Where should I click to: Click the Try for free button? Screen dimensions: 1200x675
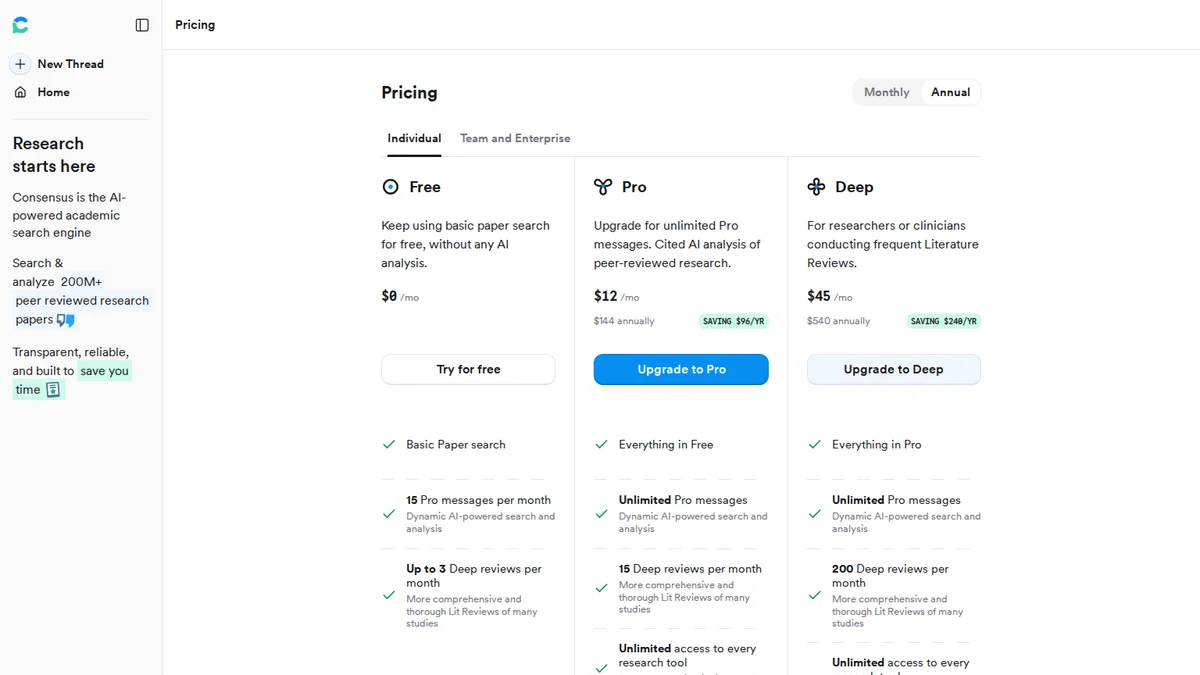[x=468, y=369]
